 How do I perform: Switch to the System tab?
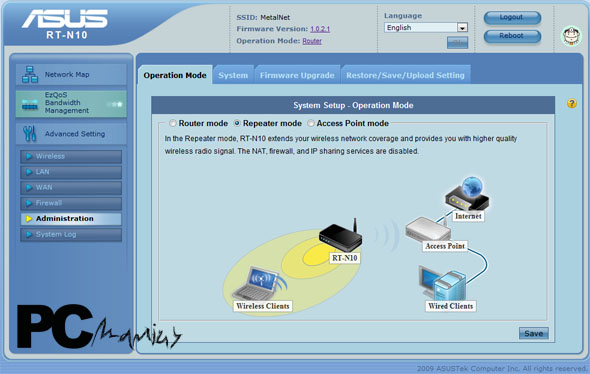pos(233,75)
